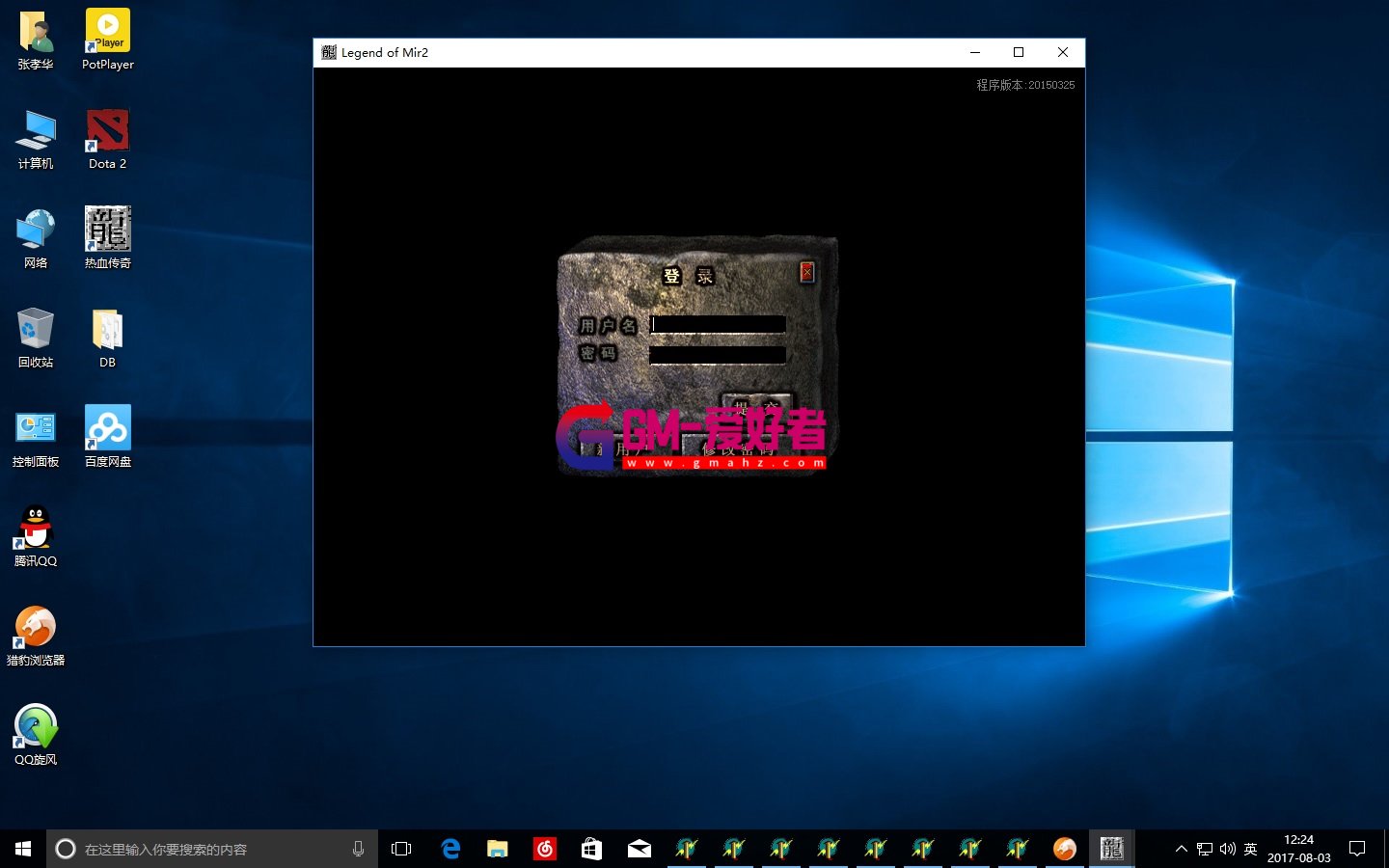This screenshot has height=868, width=1389.
Task: Launch Microsoft Edge from the taskbar
Action: coord(449,849)
